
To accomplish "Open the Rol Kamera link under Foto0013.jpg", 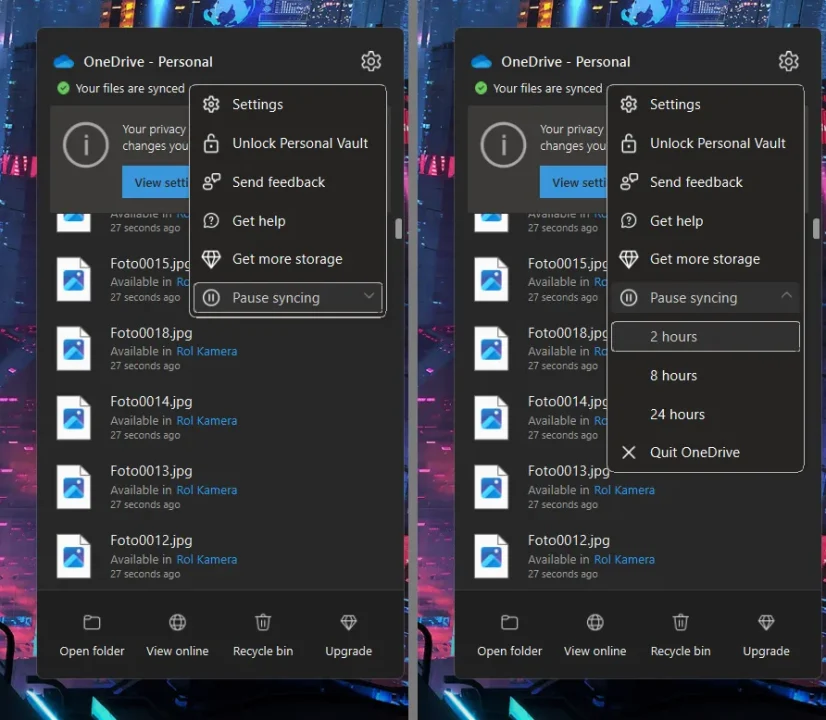I will click(x=207, y=489).
